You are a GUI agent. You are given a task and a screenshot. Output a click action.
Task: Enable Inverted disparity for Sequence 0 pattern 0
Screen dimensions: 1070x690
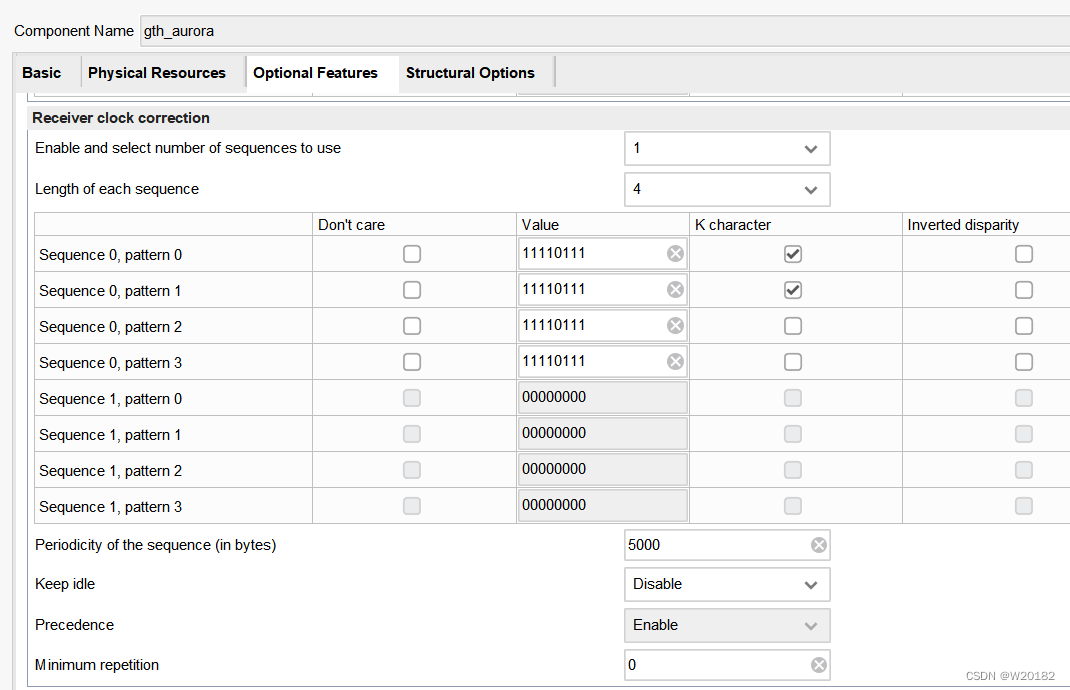point(1023,254)
